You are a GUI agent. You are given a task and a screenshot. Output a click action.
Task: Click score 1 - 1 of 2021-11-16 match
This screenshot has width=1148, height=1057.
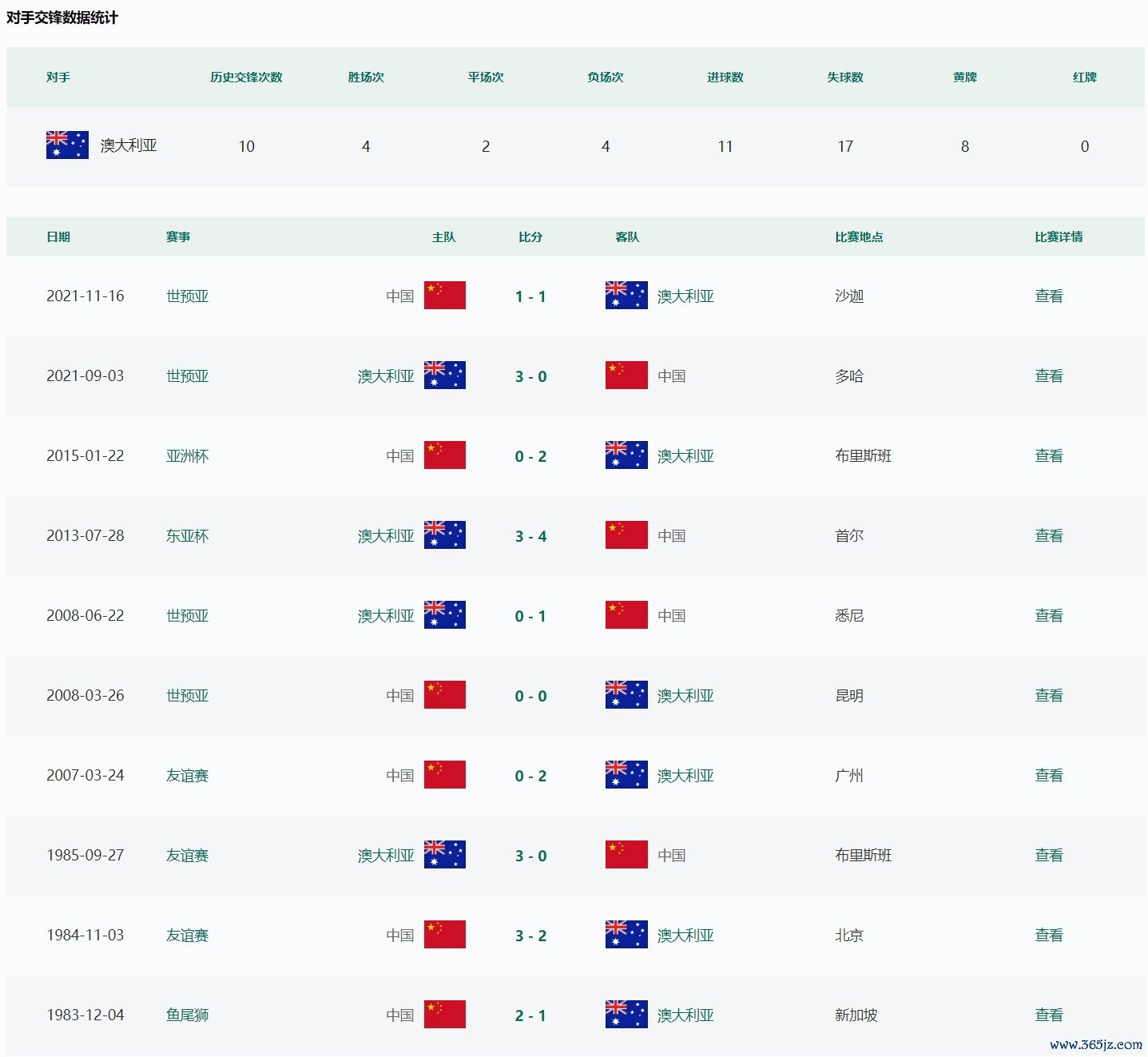[x=530, y=296]
